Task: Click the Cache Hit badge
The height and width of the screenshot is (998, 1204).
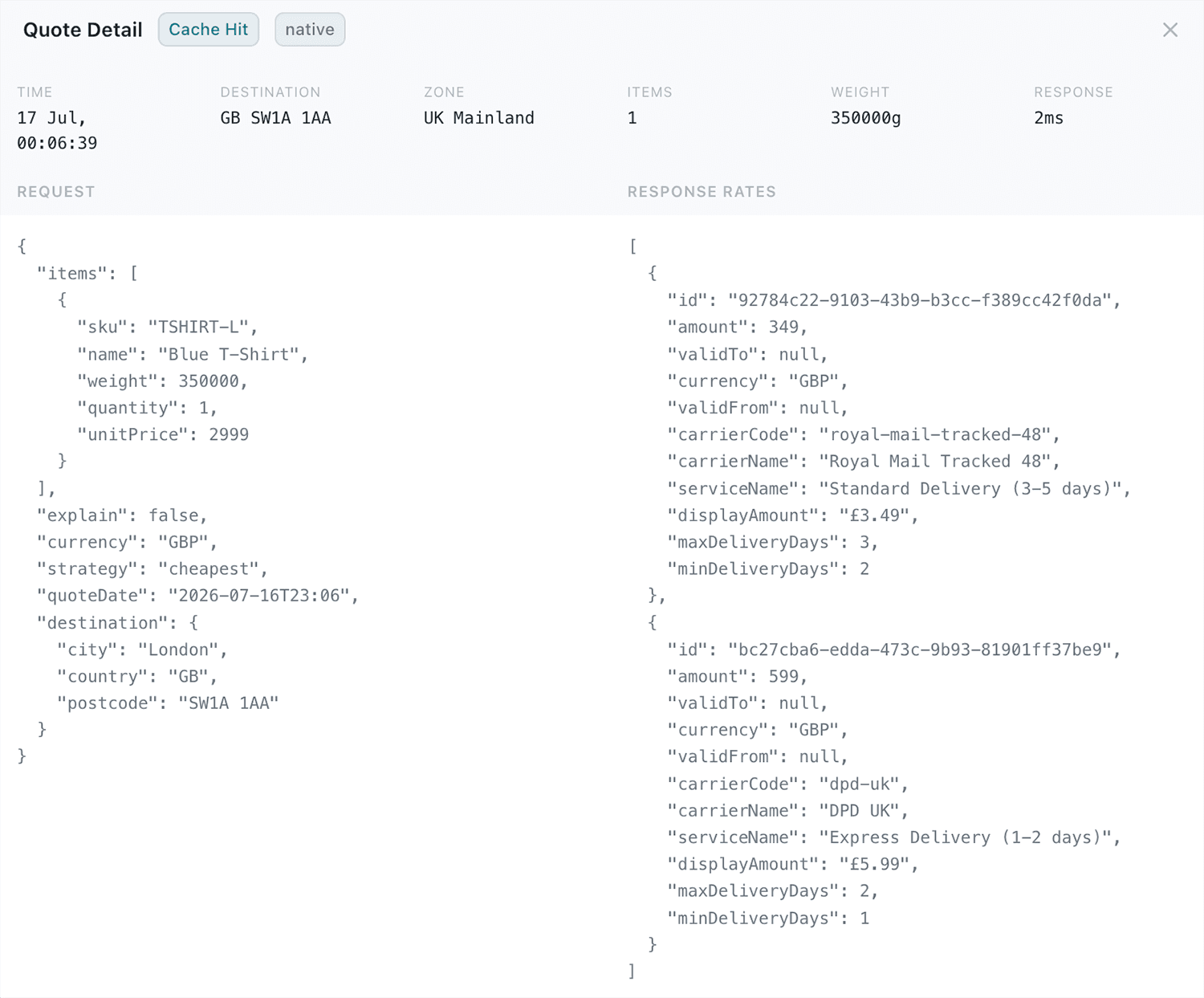Action: pyautogui.click(x=209, y=30)
